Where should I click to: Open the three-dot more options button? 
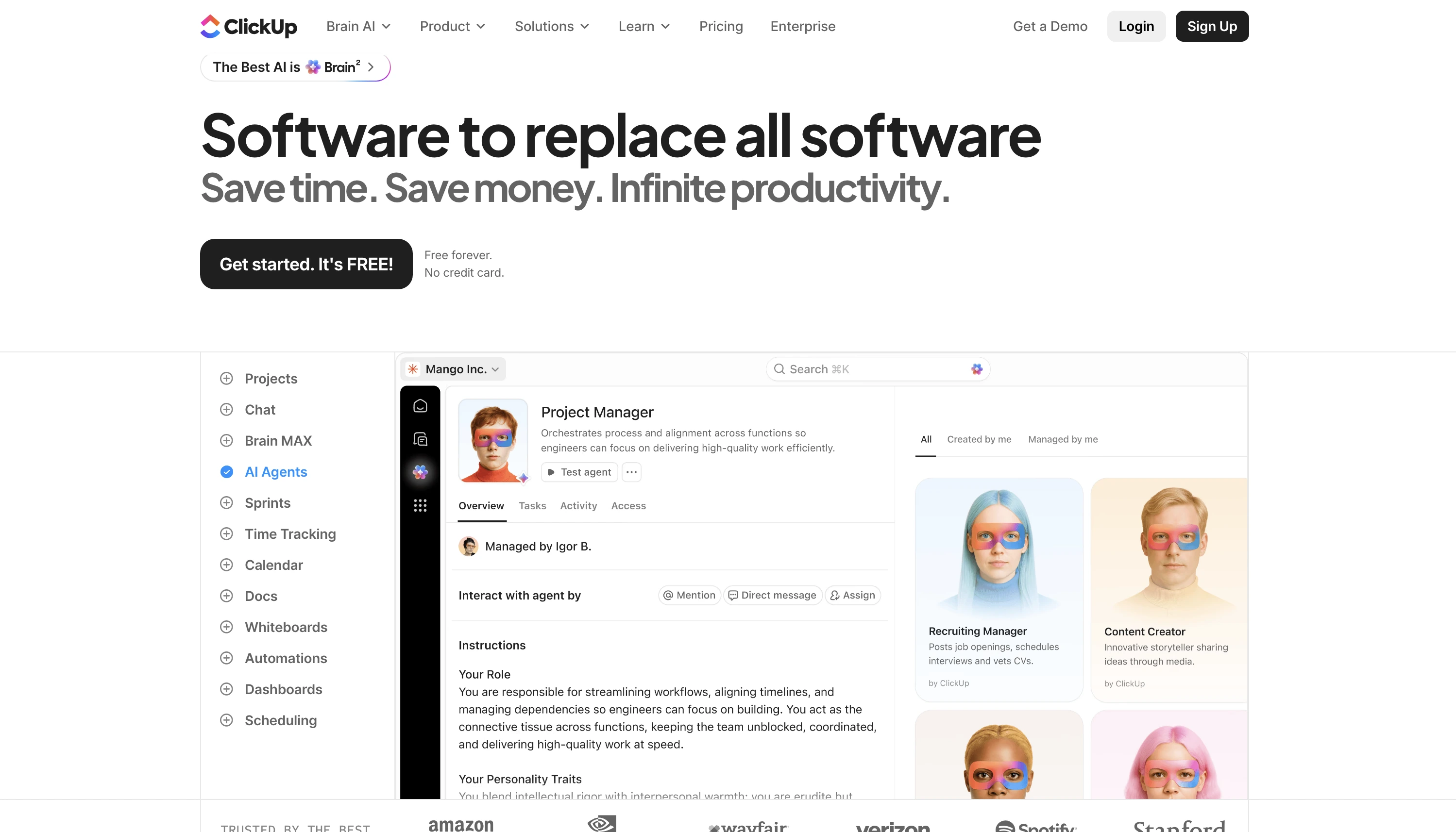(x=631, y=472)
